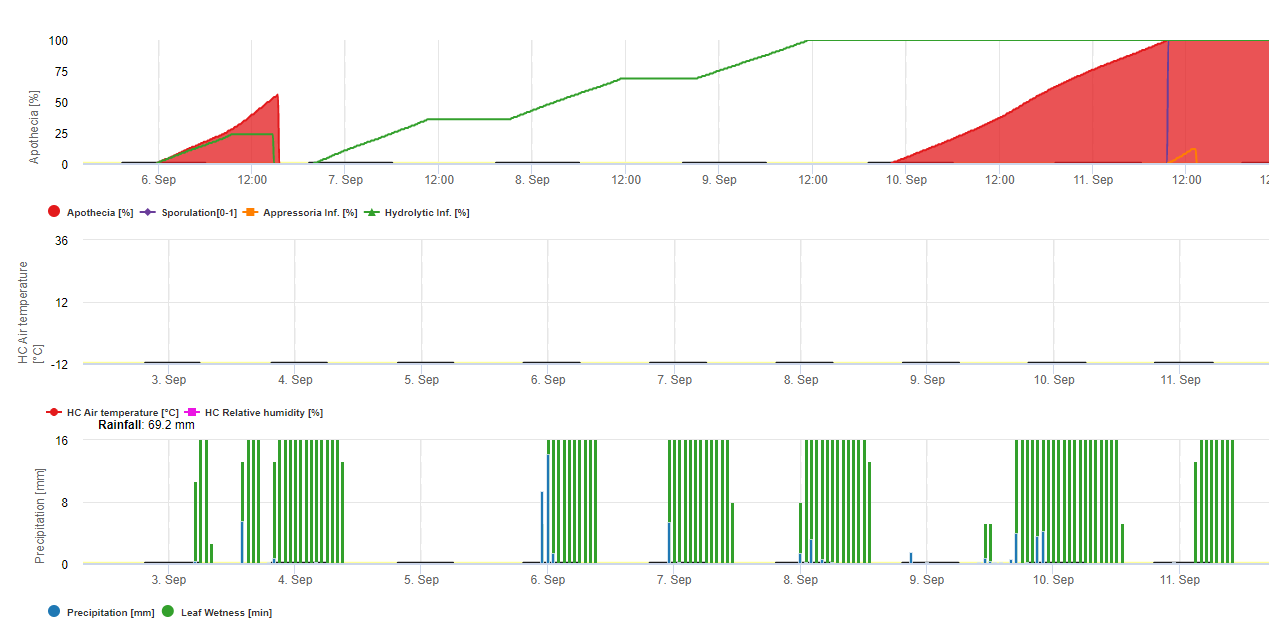This screenshot has width=1269, height=625.
Task: Click the red HC Air temperature marker
Action: [x=54, y=412]
